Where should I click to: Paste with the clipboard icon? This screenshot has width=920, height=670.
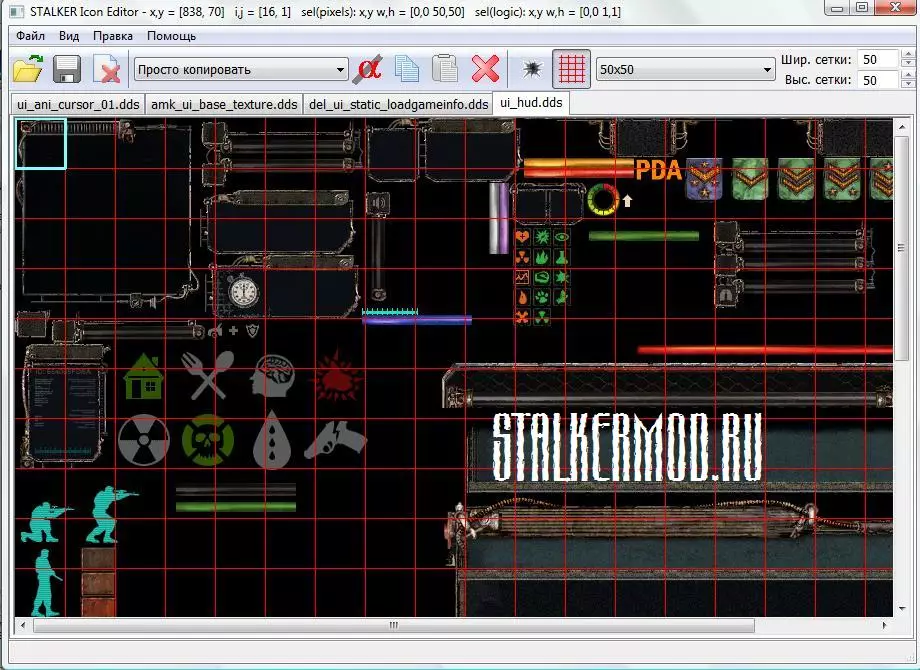[445, 69]
